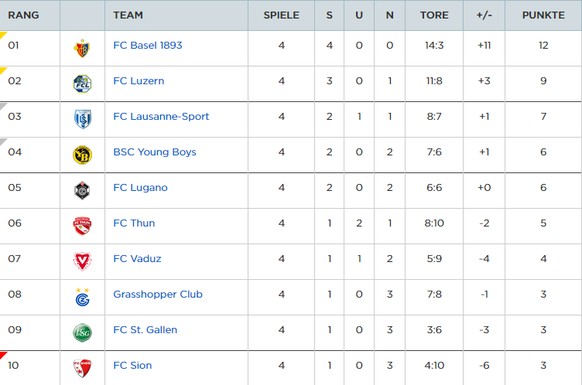Click the green FC St. Gallen badge
The image size is (582, 385).
[x=82, y=333]
